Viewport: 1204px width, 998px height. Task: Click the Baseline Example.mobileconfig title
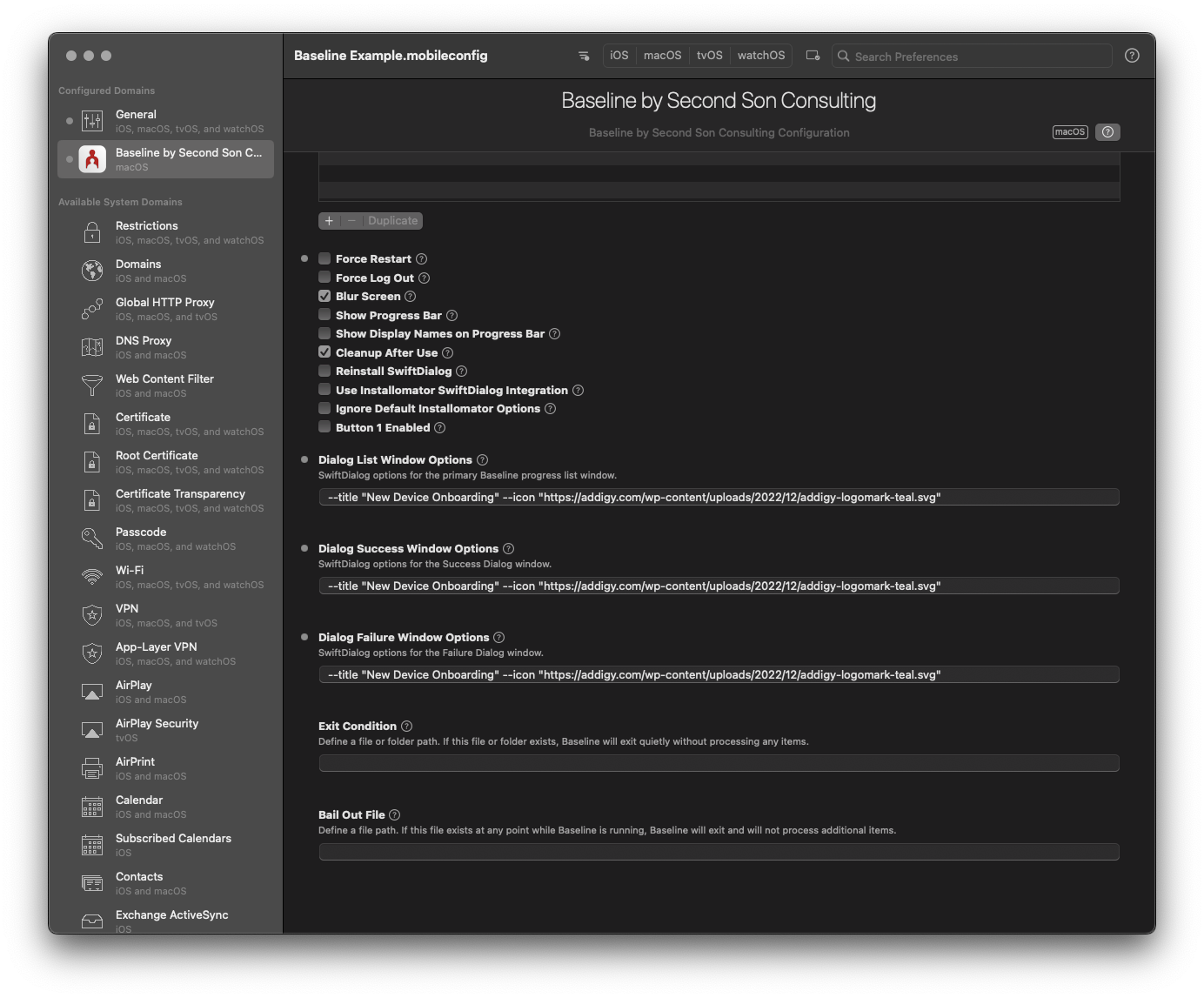(391, 56)
